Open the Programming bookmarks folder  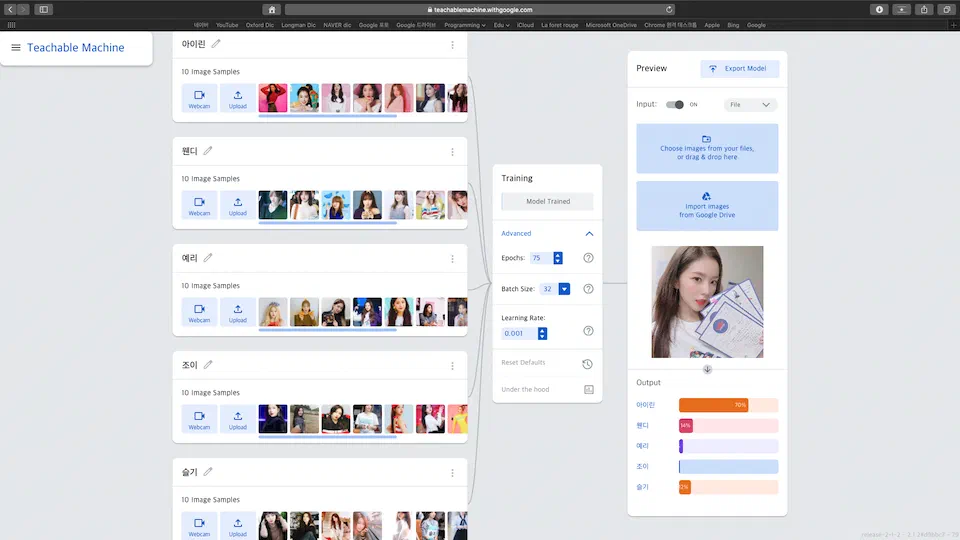coord(464,25)
